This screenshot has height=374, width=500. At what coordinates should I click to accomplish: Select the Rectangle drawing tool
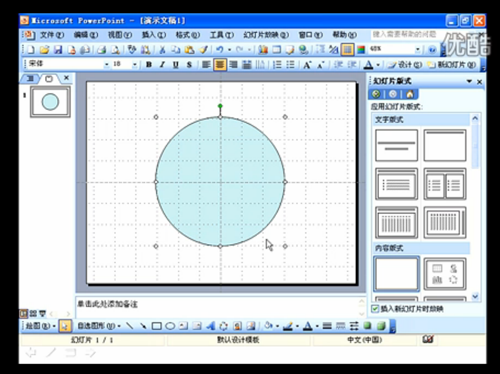157,326
